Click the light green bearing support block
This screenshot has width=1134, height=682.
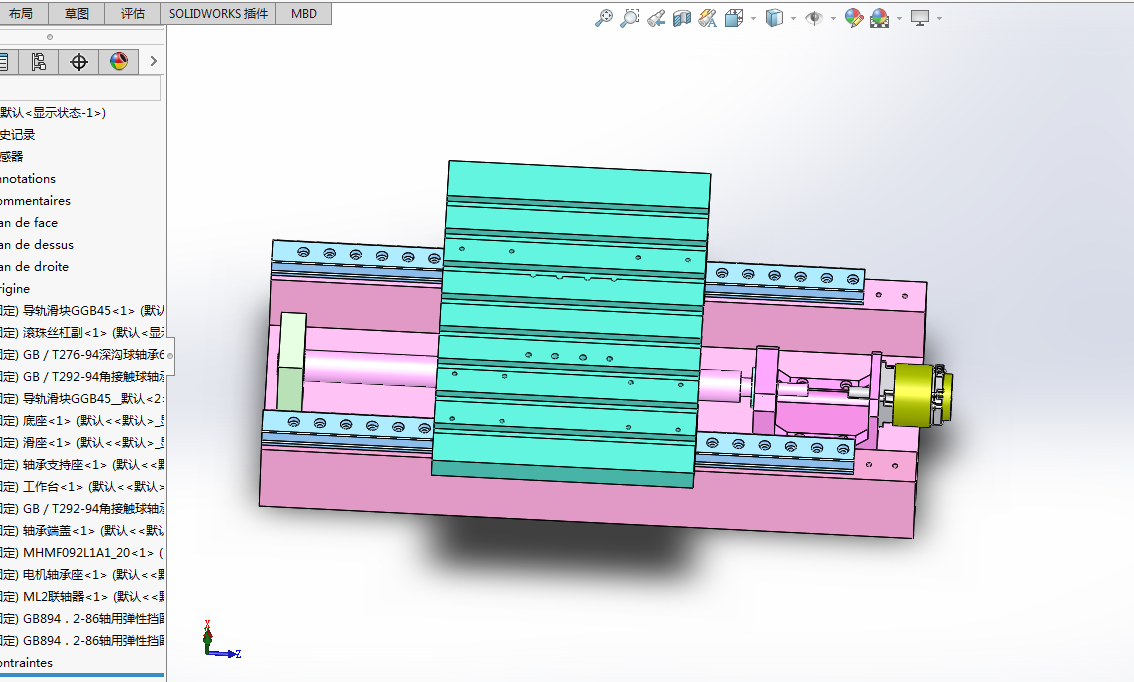291,362
